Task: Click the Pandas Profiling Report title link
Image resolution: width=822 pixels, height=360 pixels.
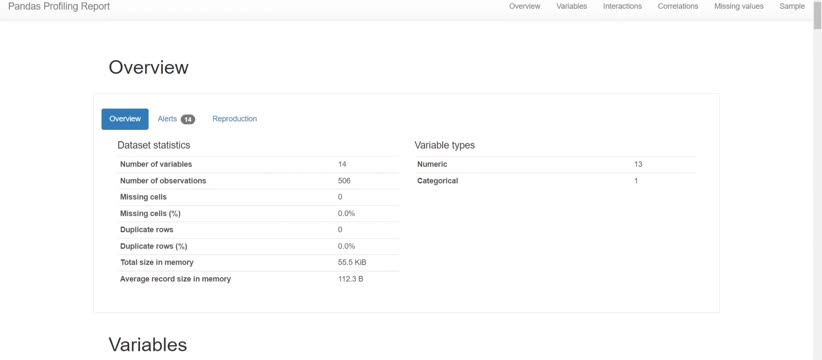Action: (x=59, y=6)
